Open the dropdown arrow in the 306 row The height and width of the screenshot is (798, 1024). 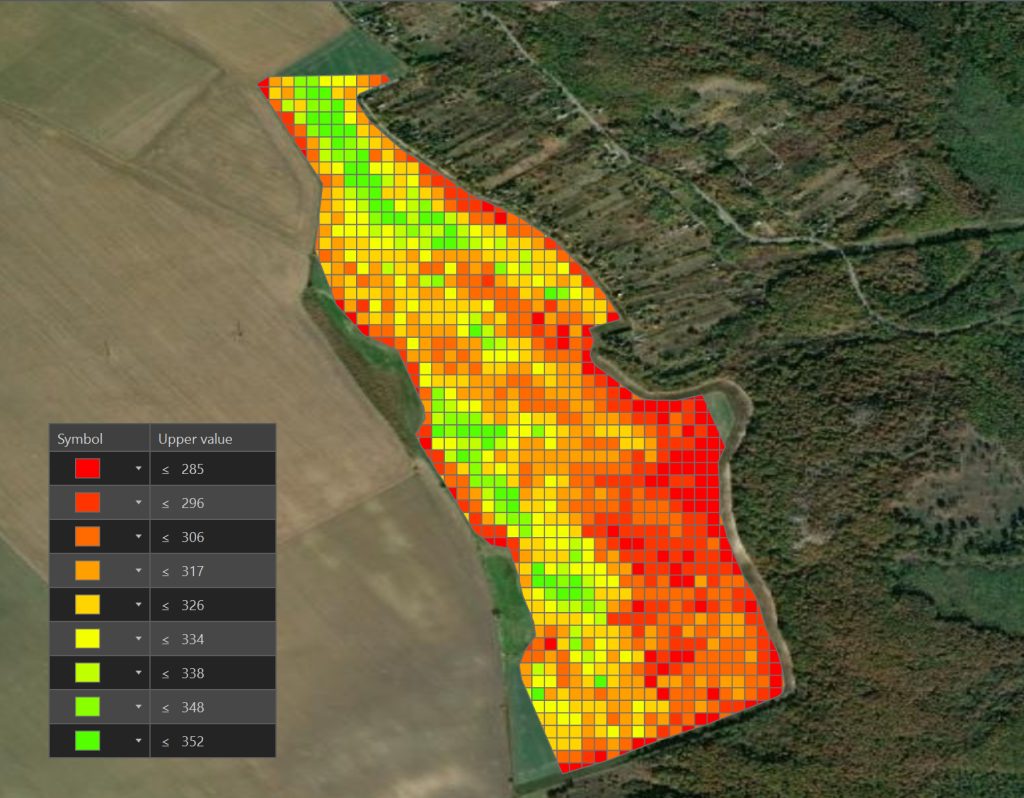138,537
